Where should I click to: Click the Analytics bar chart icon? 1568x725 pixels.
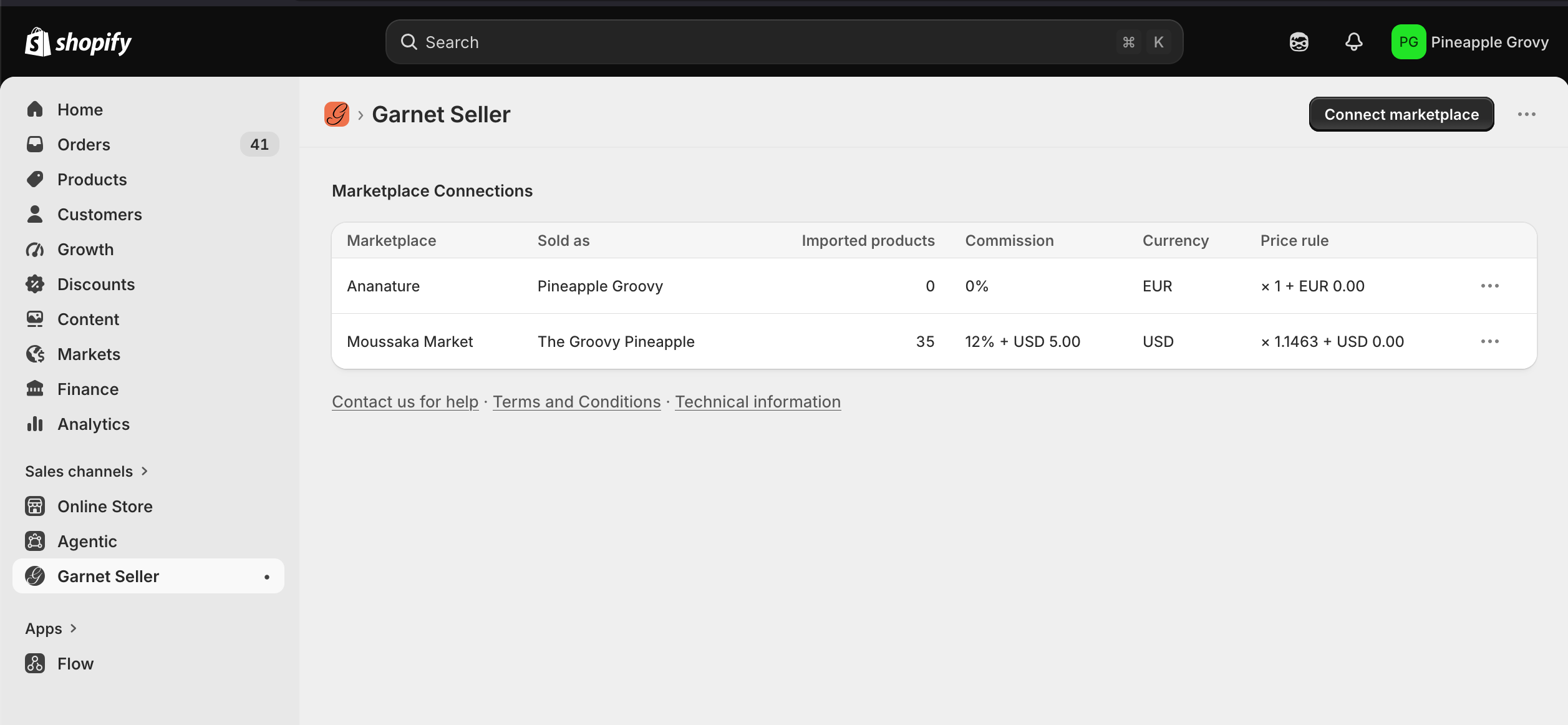tap(35, 424)
